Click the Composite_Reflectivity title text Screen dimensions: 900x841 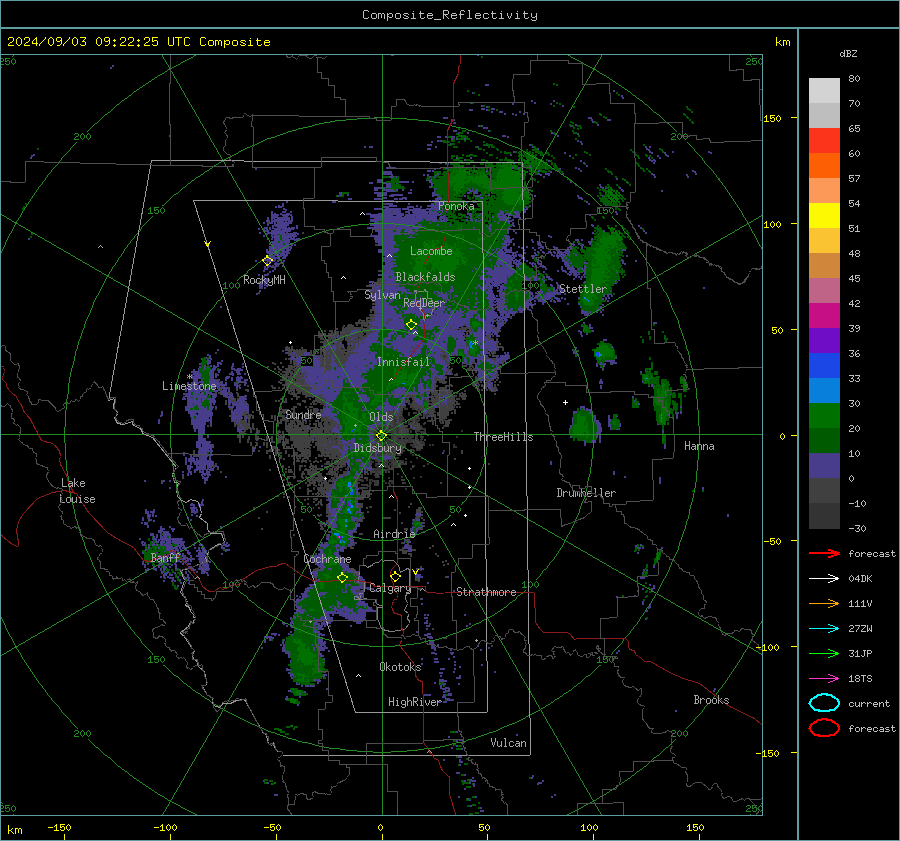(x=450, y=15)
